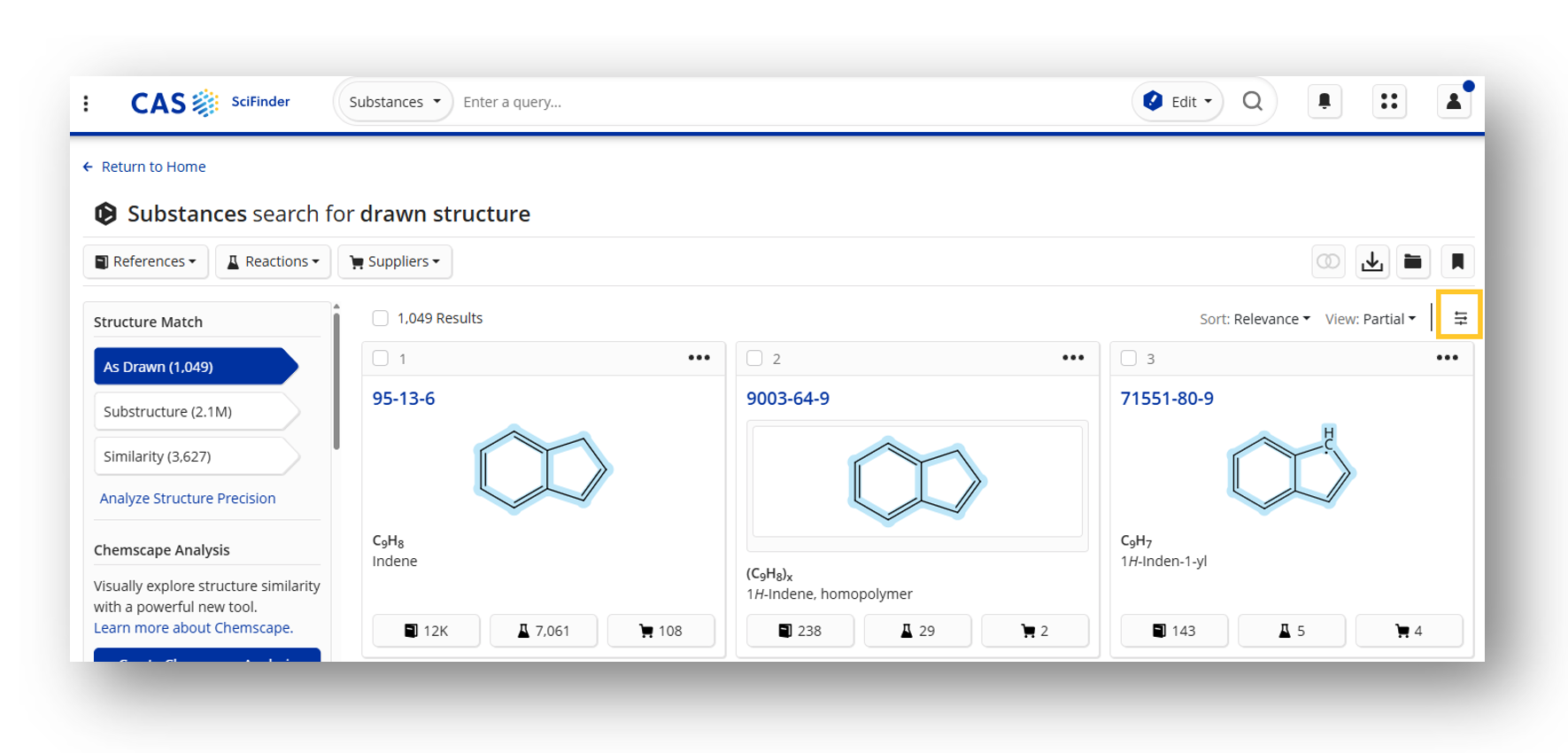The width and height of the screenshot is (1568, 753).
Task: Open CAS number 9003-64-9 link
Action: coord(788,399)
